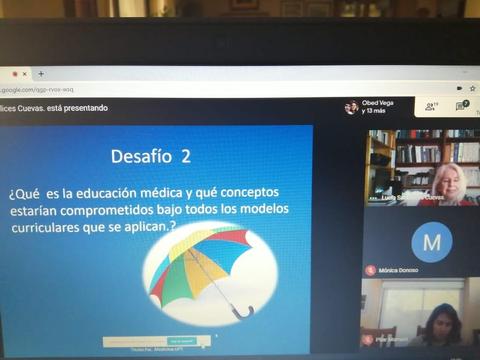
Task: Click the camera indicator in the address bar
Action: 460,88
